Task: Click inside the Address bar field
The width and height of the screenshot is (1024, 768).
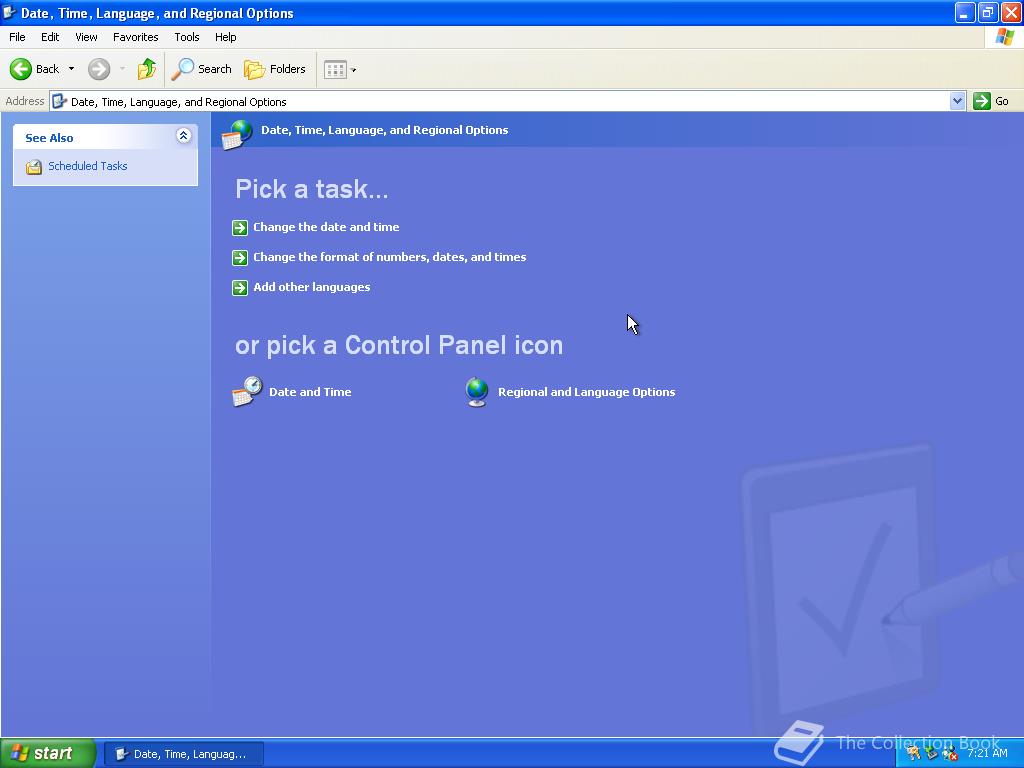Action: pyautogui.click(x=507, y=101)
